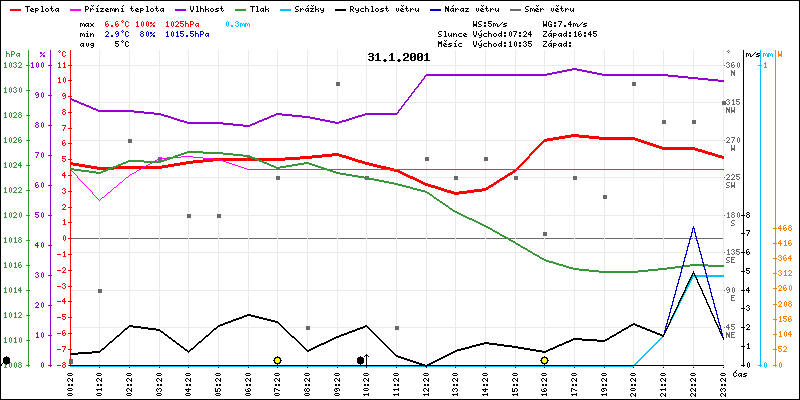Click the sunrise sun marker at 07:20
Viewport: 800px width, 400px height.
277,360
